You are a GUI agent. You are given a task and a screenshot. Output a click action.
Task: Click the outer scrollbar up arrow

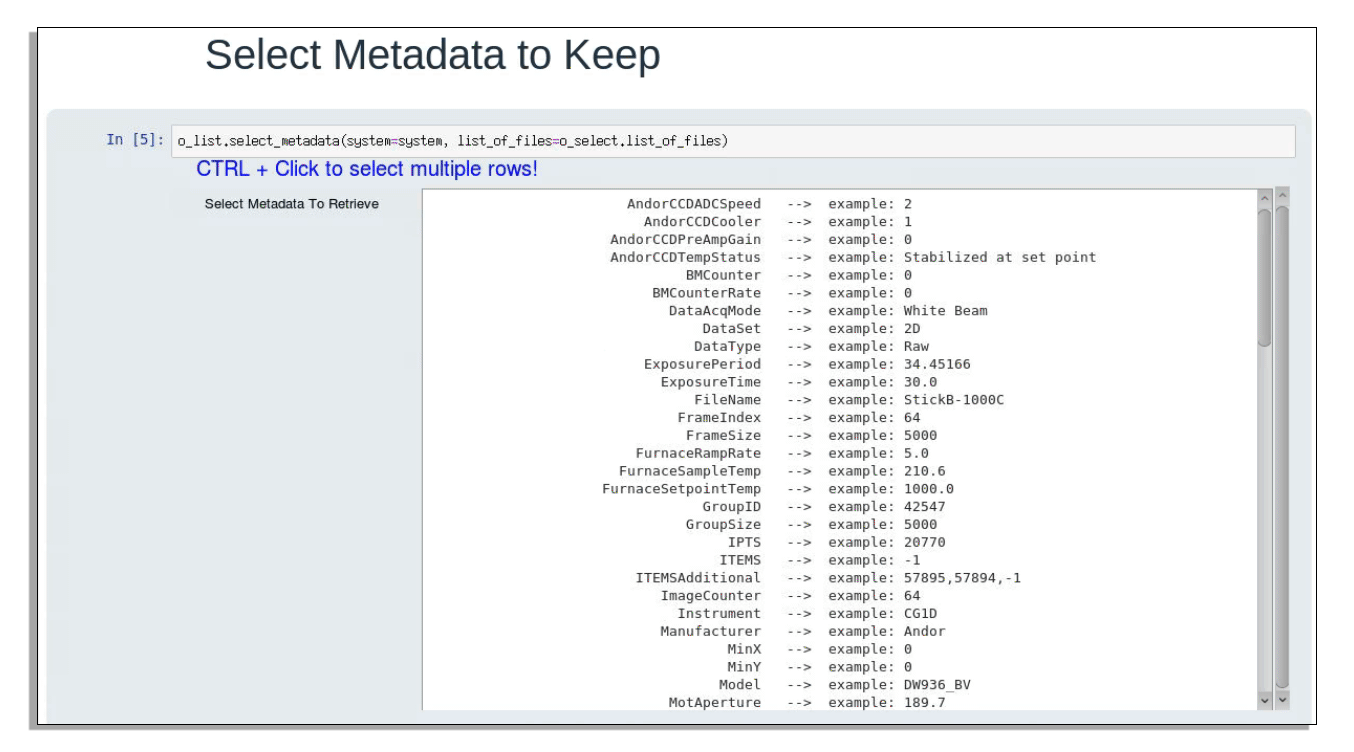tap(1282, 196)
